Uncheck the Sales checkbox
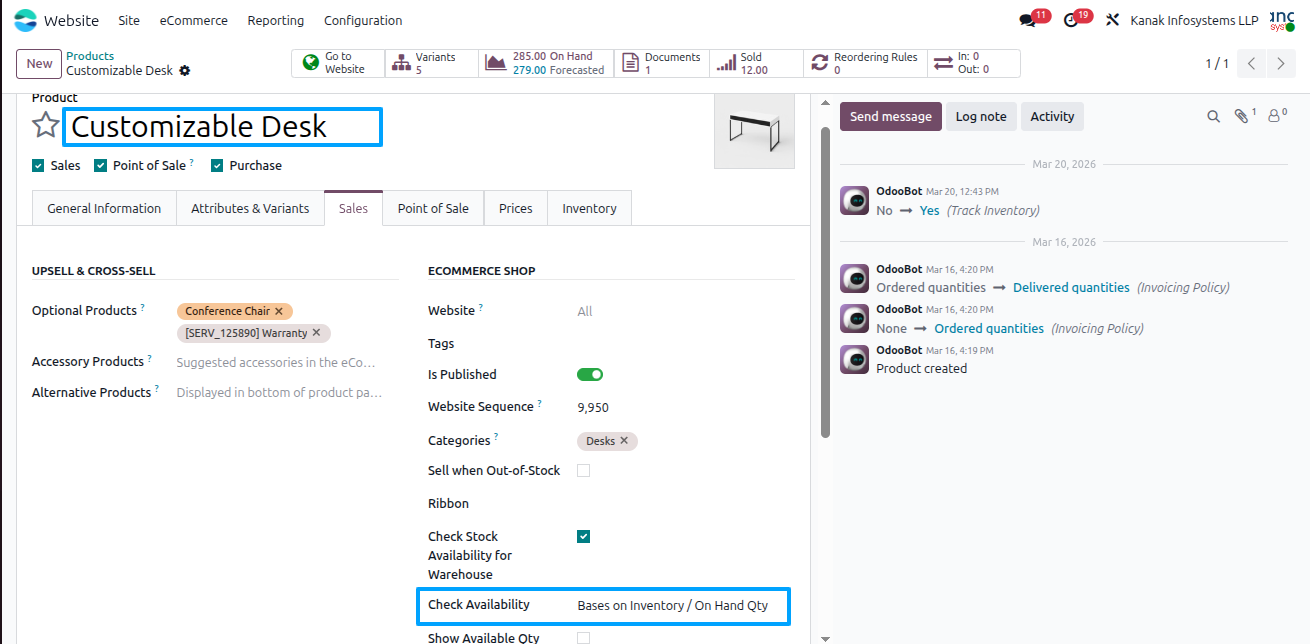This screenshot has width=1310, height=644. click(38, 166)
